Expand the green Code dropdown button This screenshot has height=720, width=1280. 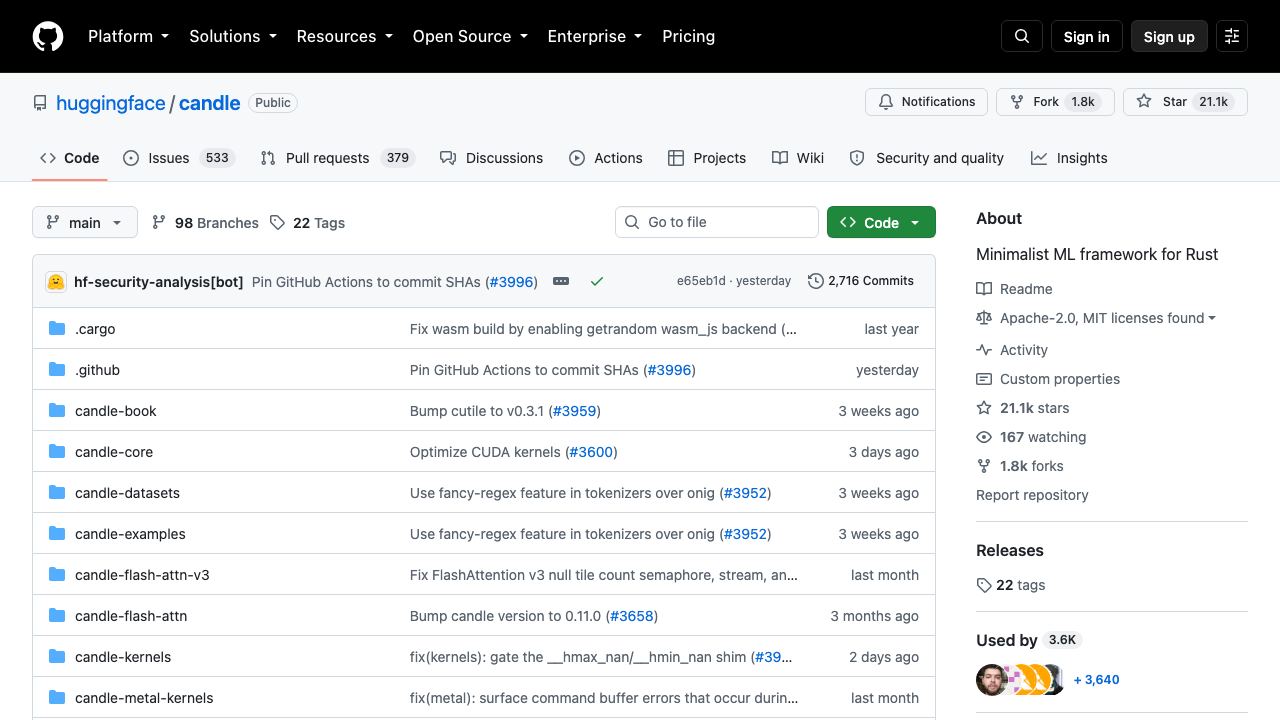(x=881, y=222)
